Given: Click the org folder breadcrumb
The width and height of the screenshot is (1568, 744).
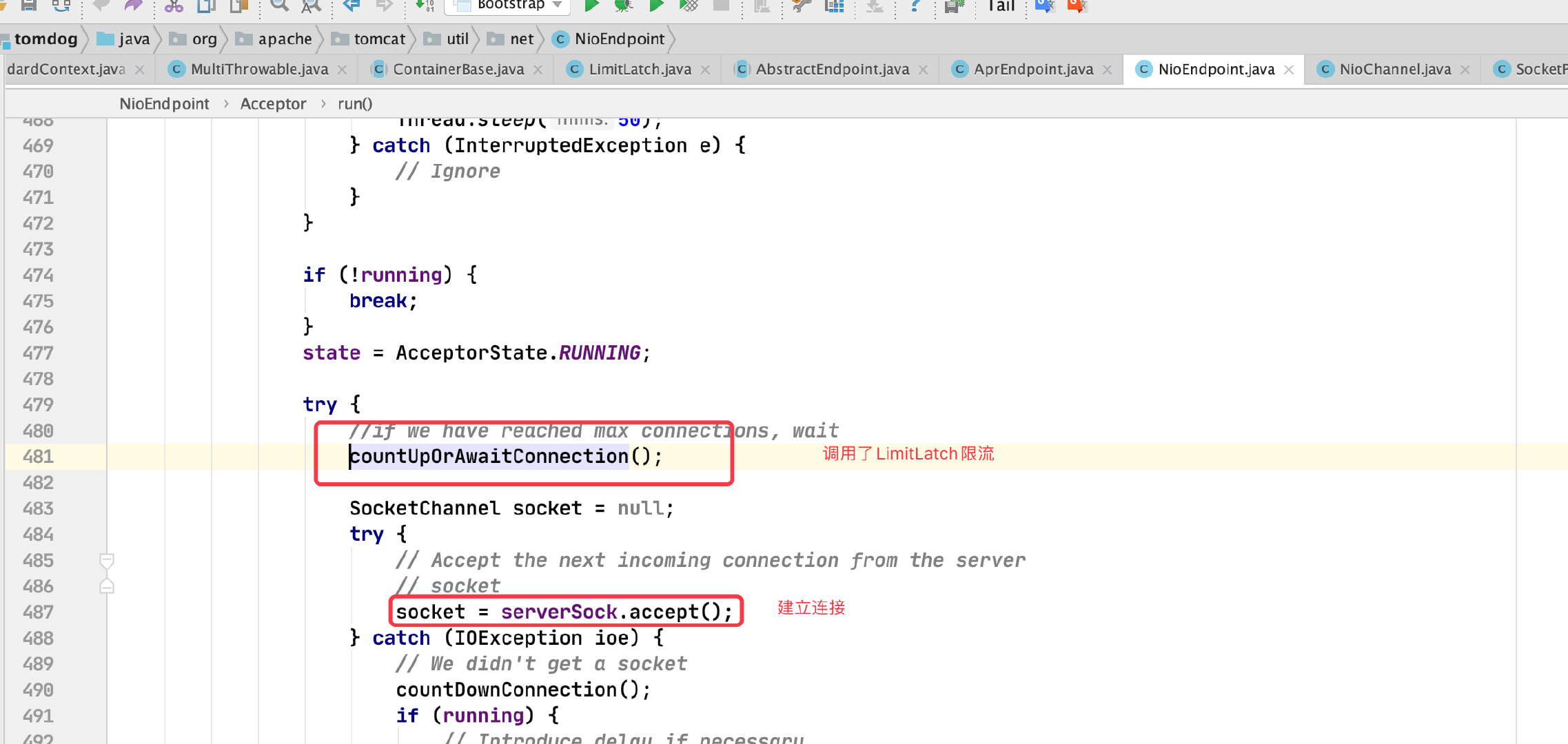Looking at the screenshot, I should tap(194, 39).
